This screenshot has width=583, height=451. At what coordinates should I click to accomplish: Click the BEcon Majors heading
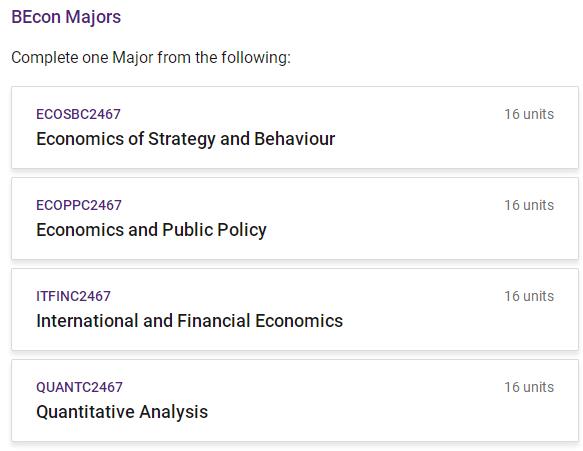(66, 17)
